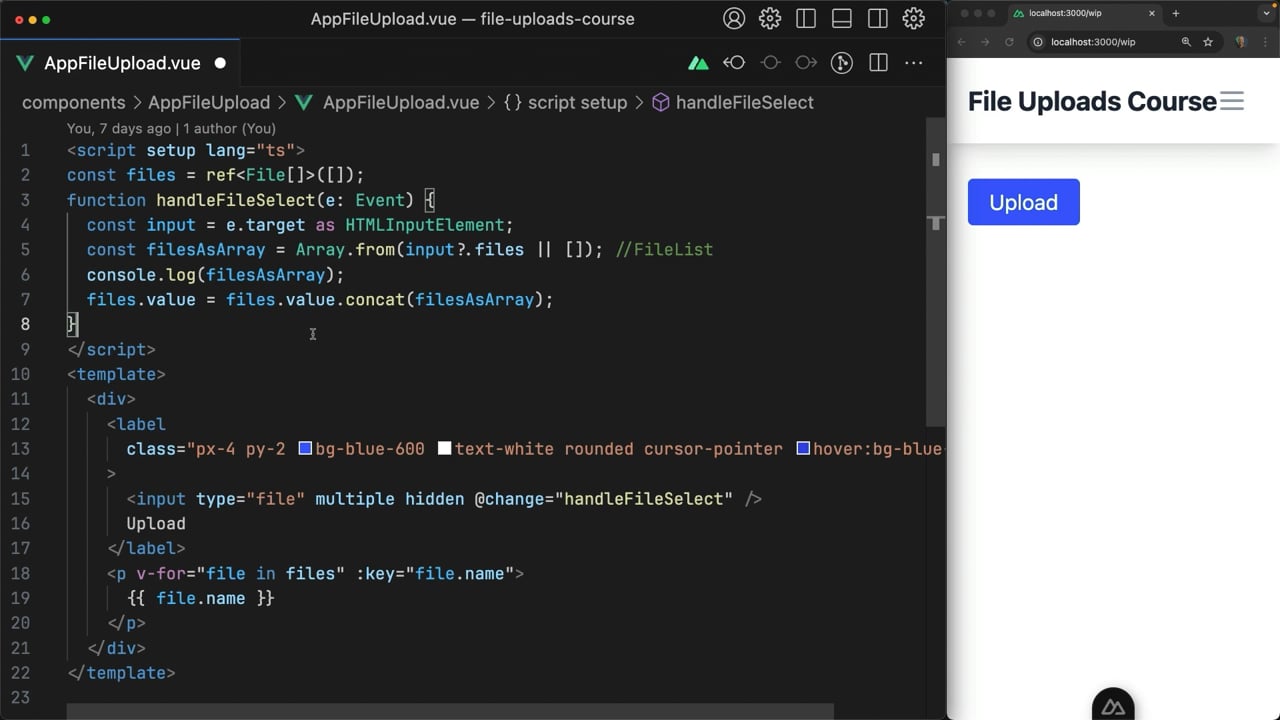The image size is (1280, 720).
Task: Click the site info icon in address bar
Action: 1038,42
